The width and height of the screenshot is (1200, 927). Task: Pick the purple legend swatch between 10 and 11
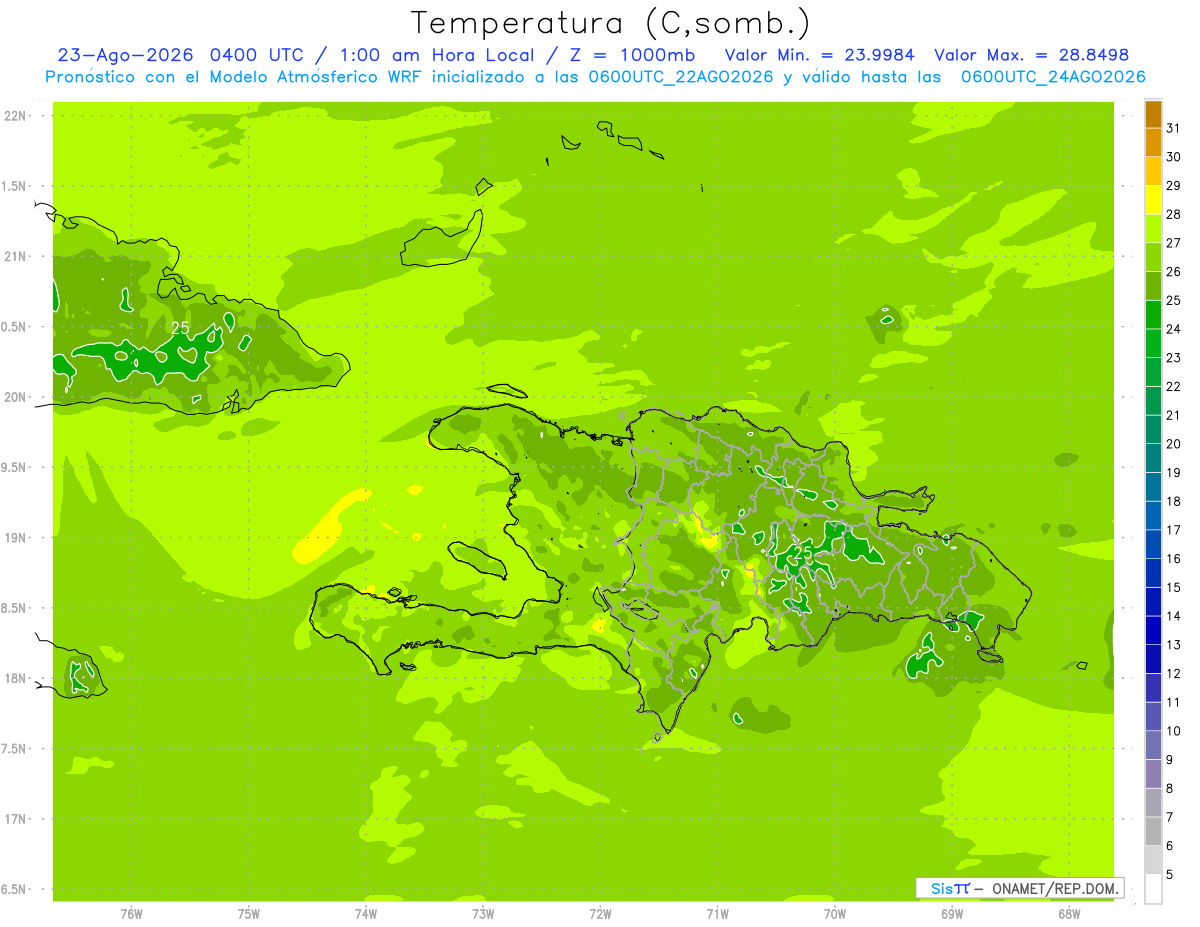coord(1153,717)
